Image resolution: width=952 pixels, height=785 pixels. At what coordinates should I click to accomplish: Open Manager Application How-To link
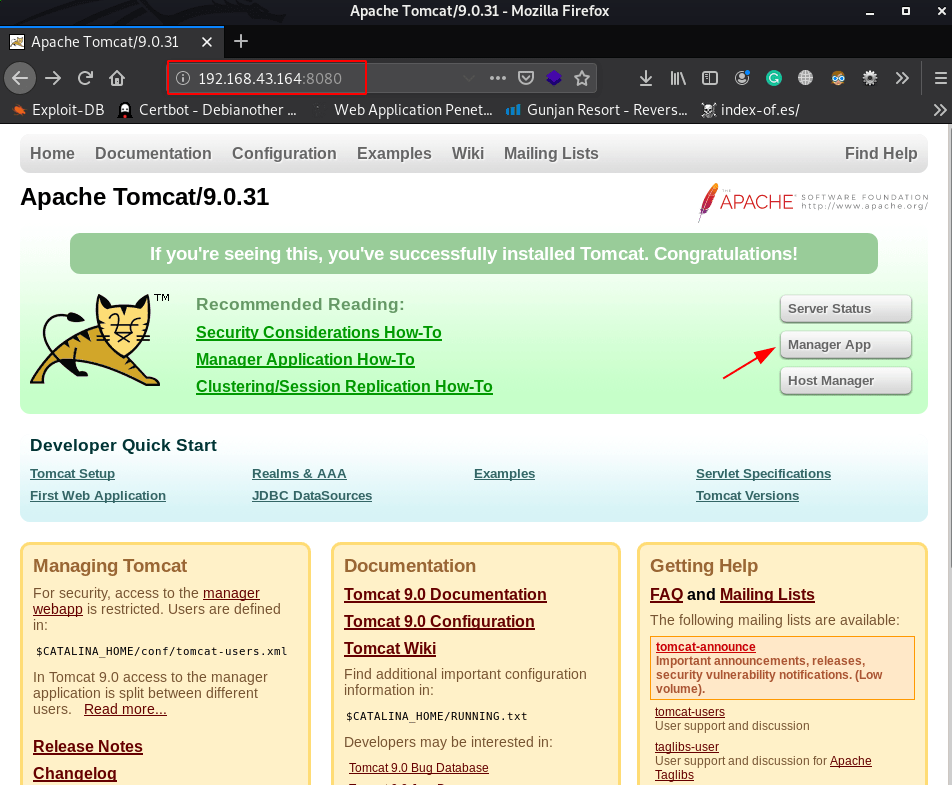(305, 359)
